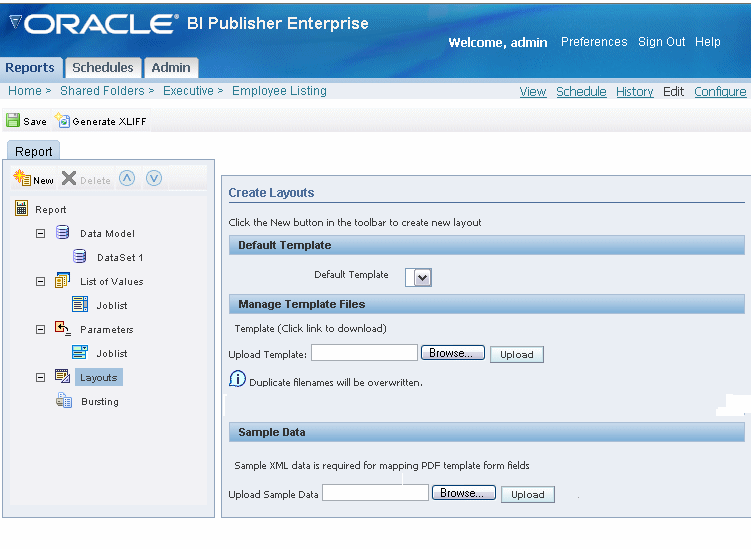751x549 pixels.
Task: Click Upload next to template Browse
Action: click(517, 355)
